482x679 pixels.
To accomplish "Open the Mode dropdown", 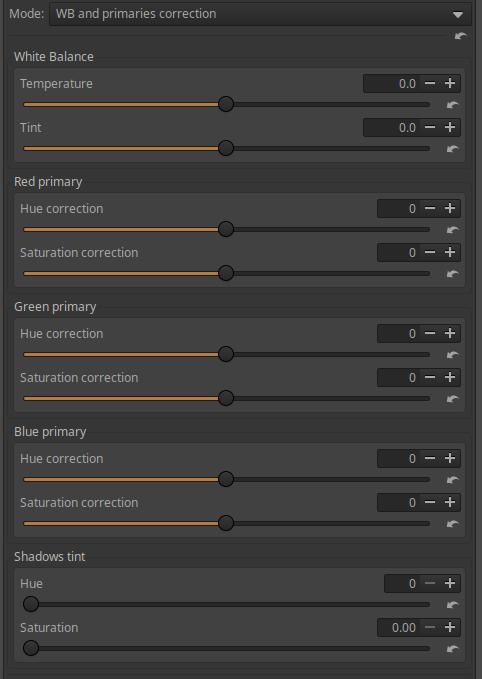I will coord(260,14).
